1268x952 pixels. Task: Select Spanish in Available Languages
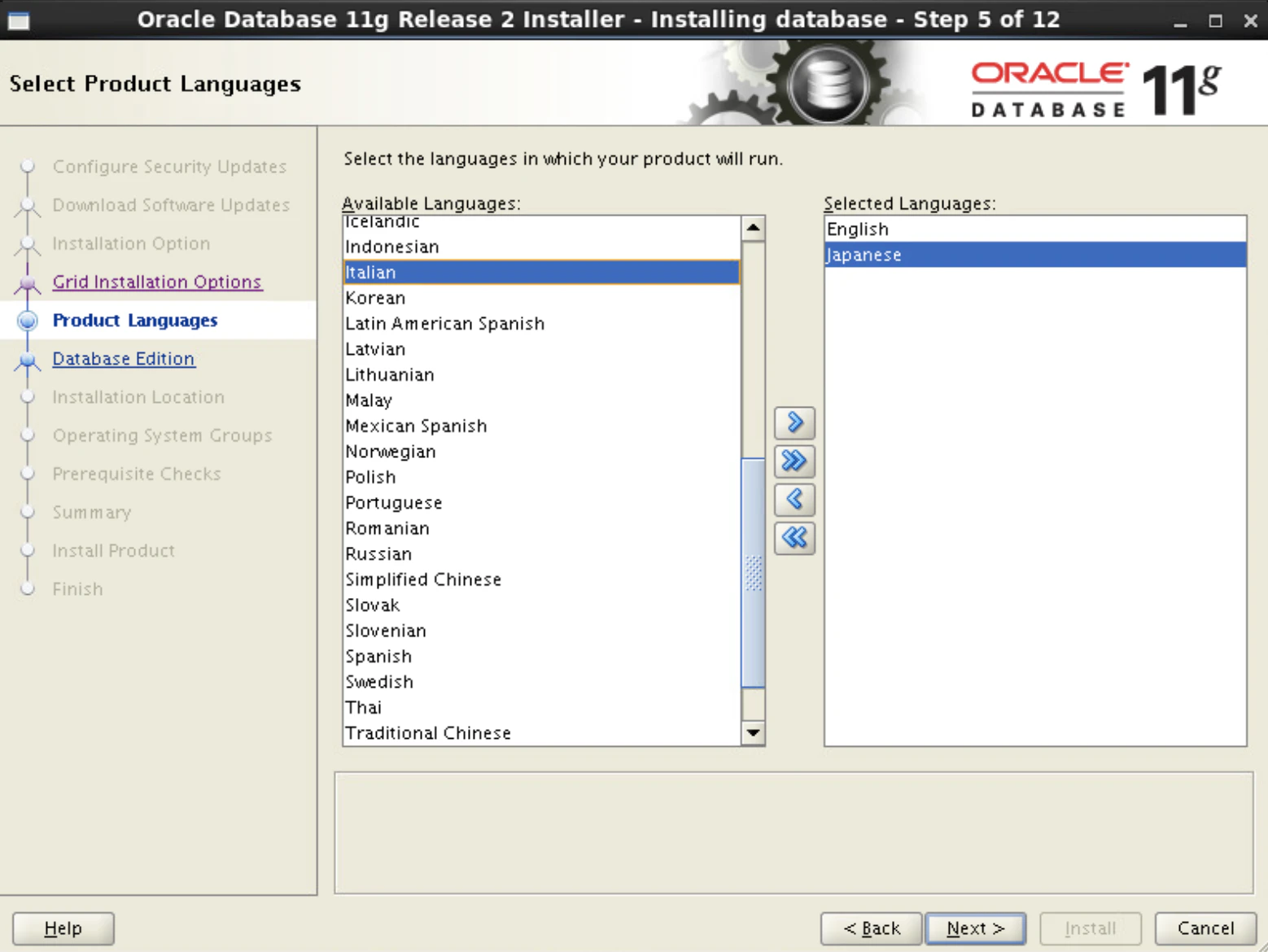coord(542,657)
